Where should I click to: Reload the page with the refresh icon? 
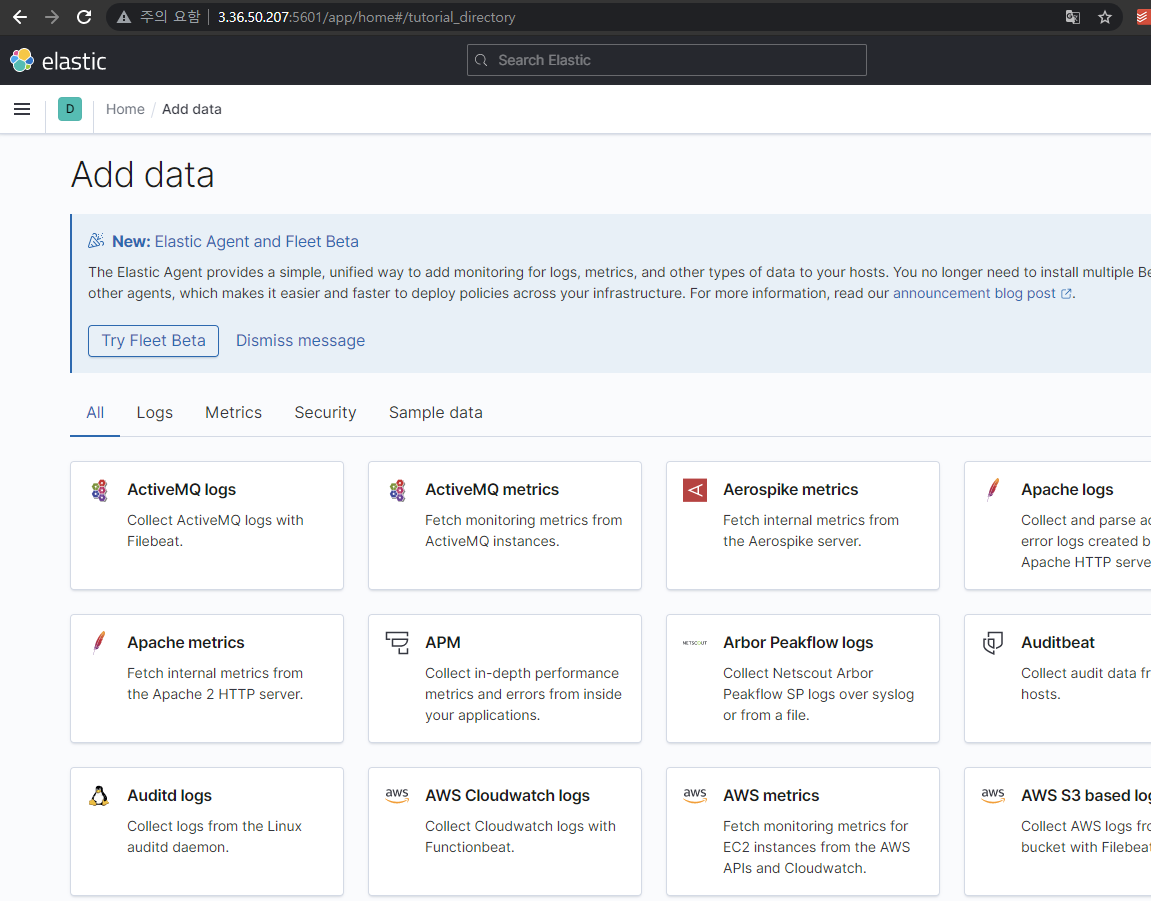click(x=84, y=17)
